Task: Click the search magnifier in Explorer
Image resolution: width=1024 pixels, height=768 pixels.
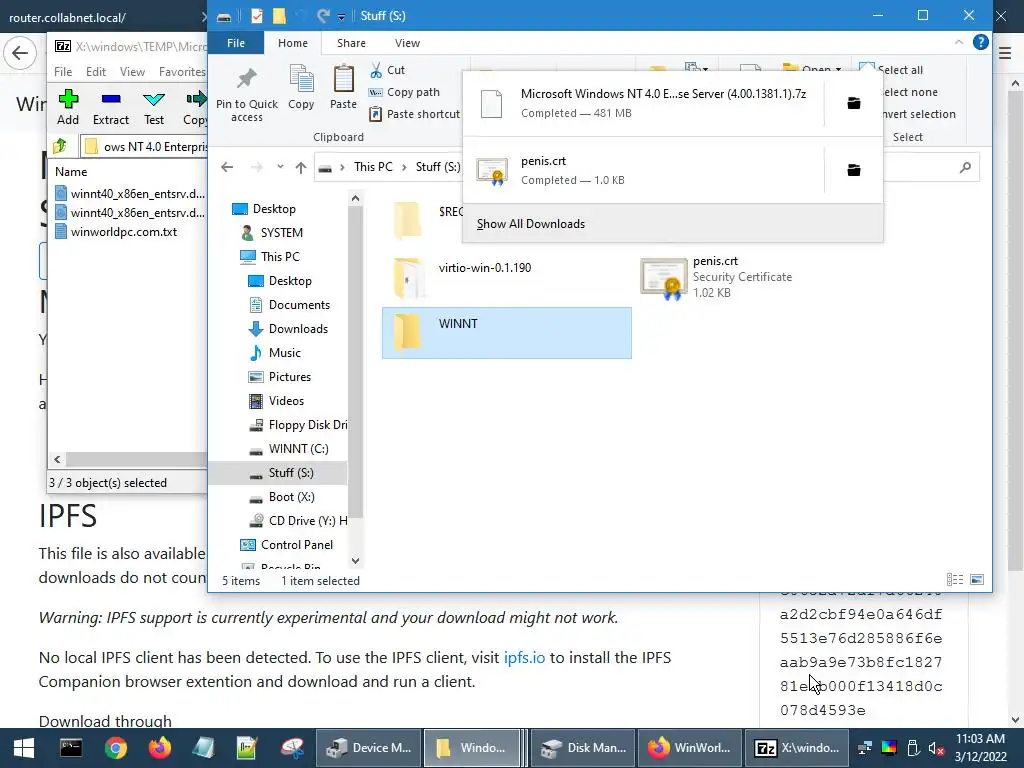Action: 965,168
